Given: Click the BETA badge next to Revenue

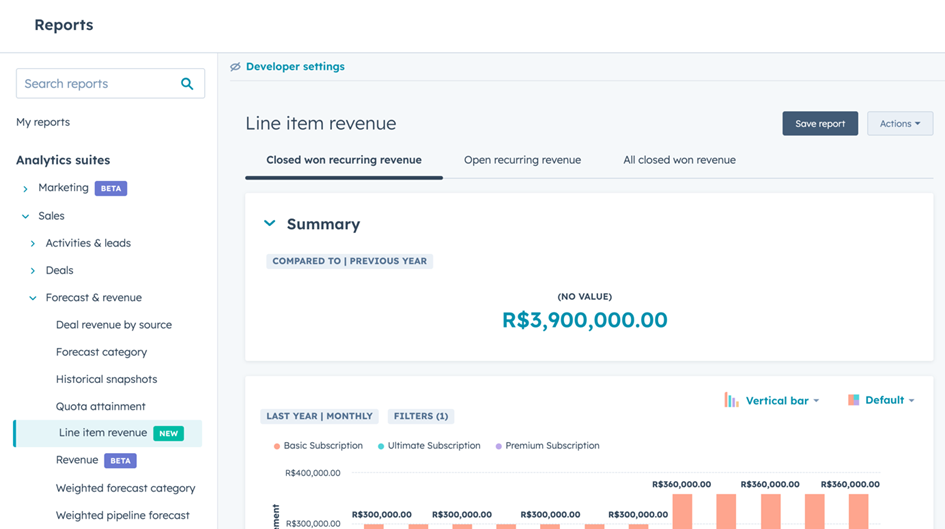Looking at the screenshot, I should tap(121, 461).
